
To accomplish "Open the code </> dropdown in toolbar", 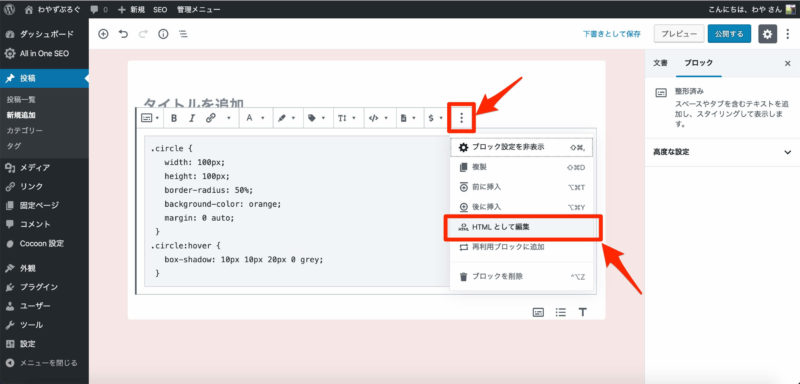I will [378, 118].
